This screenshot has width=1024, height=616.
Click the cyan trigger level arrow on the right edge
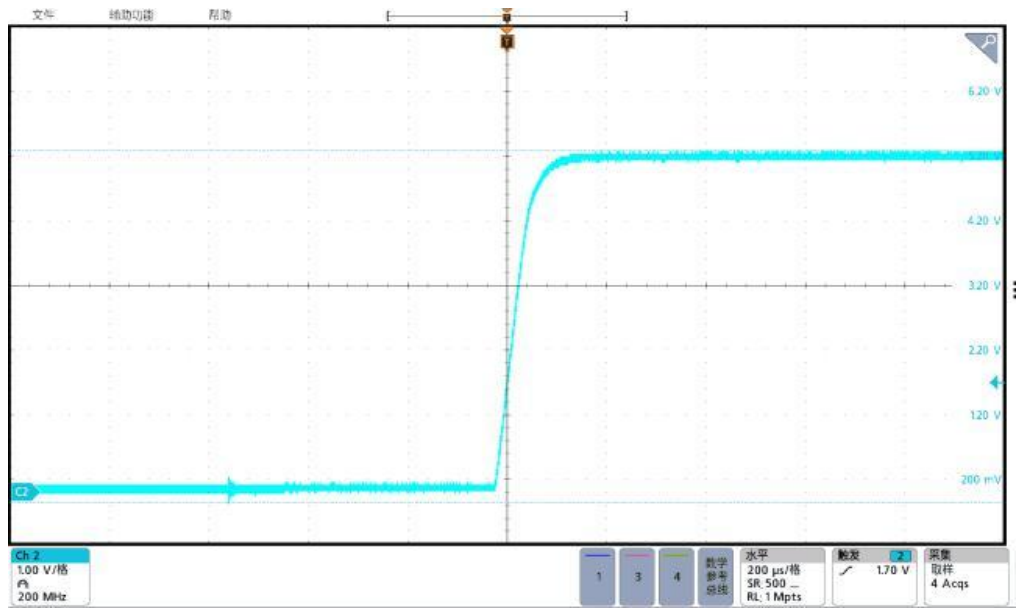(x=996, y=383)
